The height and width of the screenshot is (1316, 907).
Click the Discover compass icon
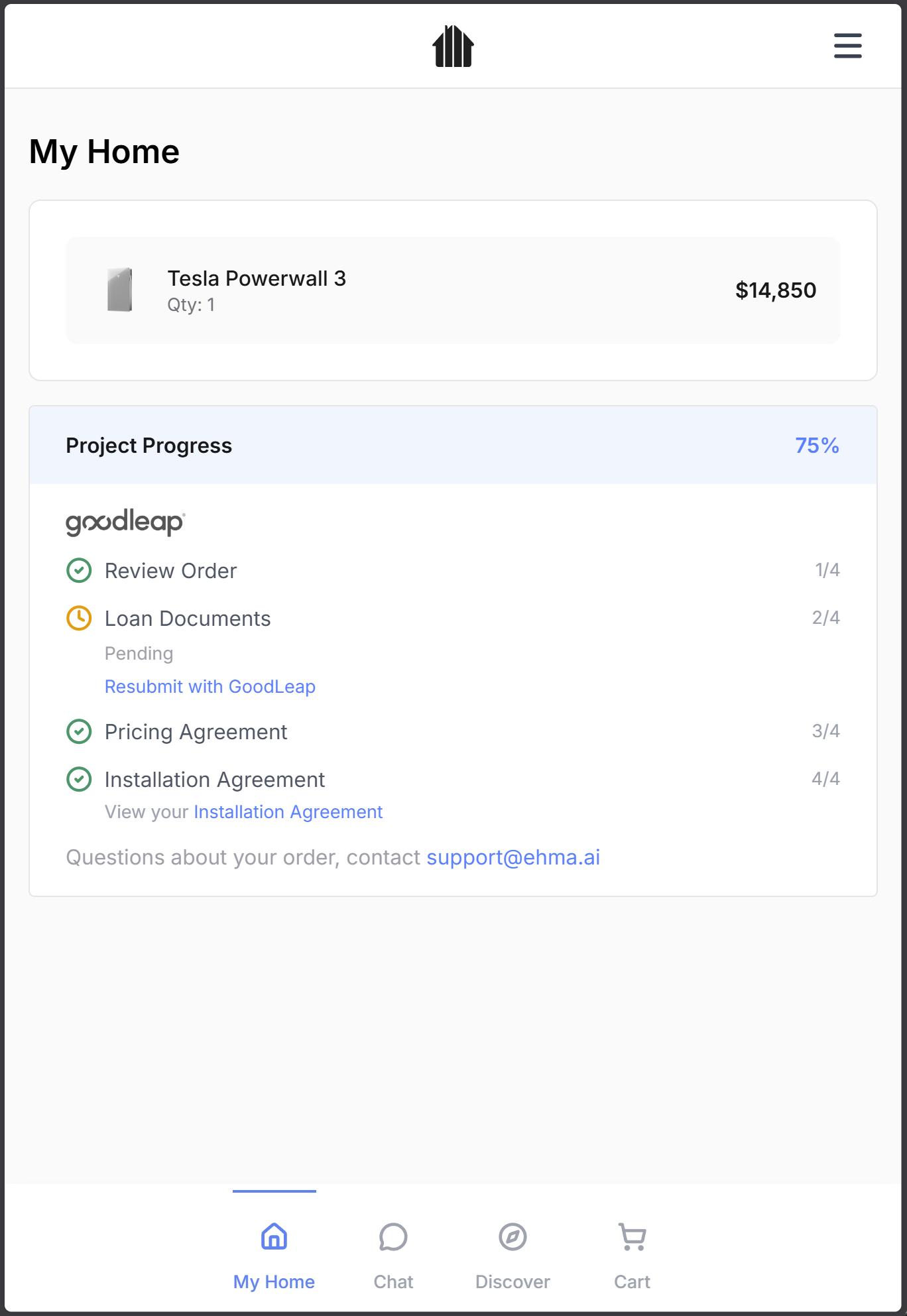513,1236
